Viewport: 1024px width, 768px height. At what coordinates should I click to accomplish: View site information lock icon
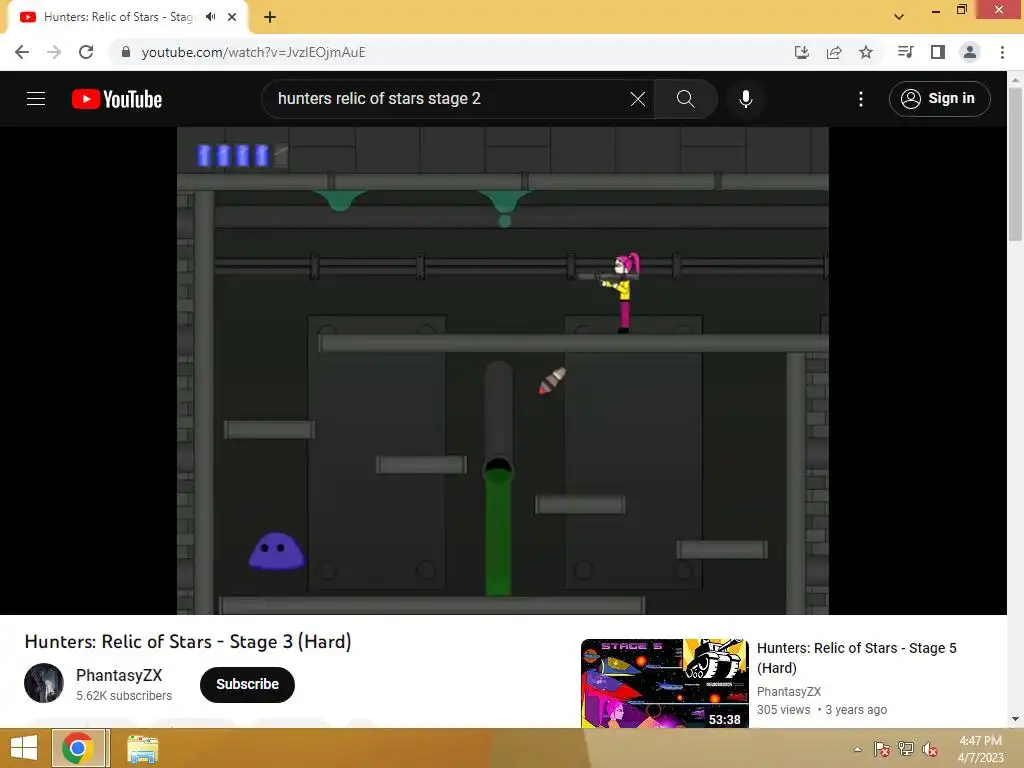click(126, 52)
